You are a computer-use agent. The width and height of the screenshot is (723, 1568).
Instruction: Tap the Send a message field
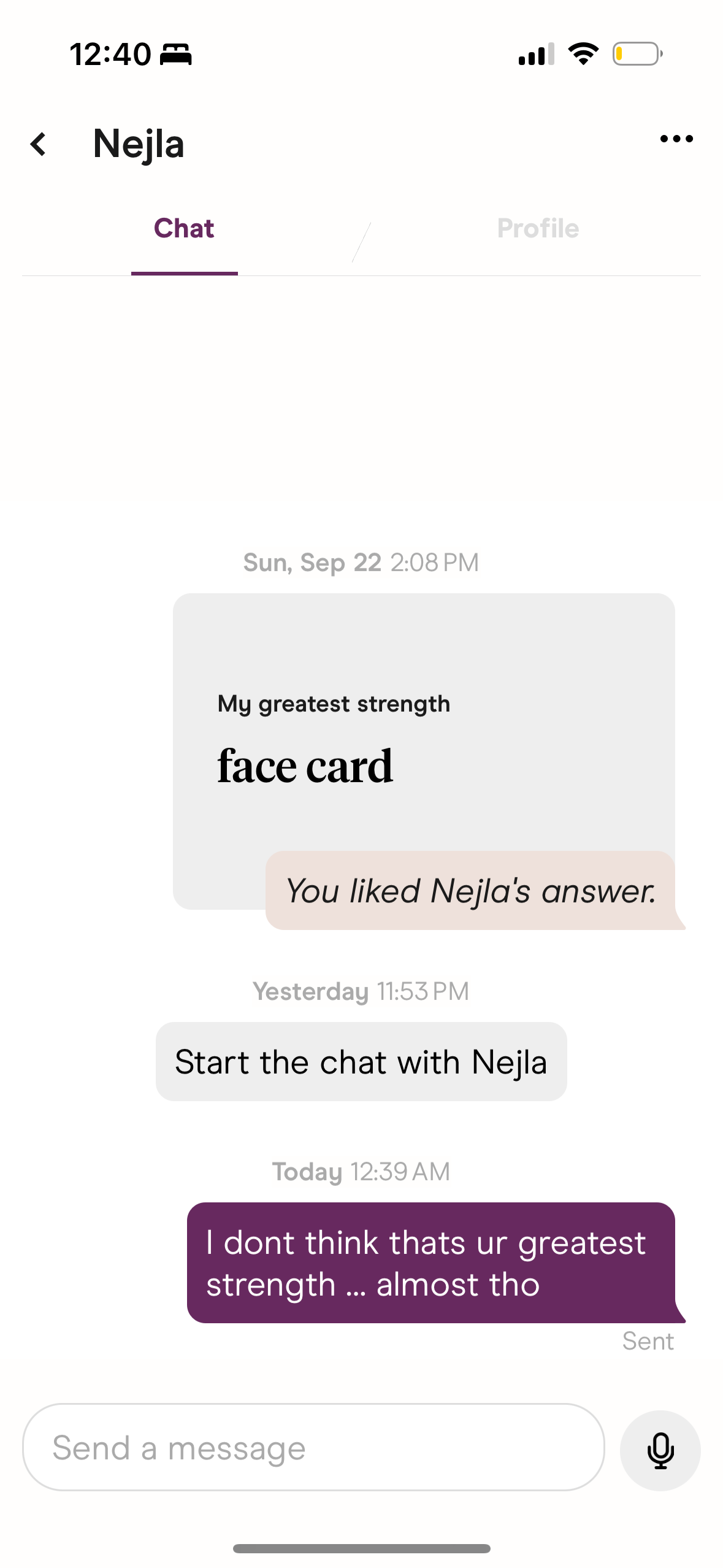pos(313,1447)
